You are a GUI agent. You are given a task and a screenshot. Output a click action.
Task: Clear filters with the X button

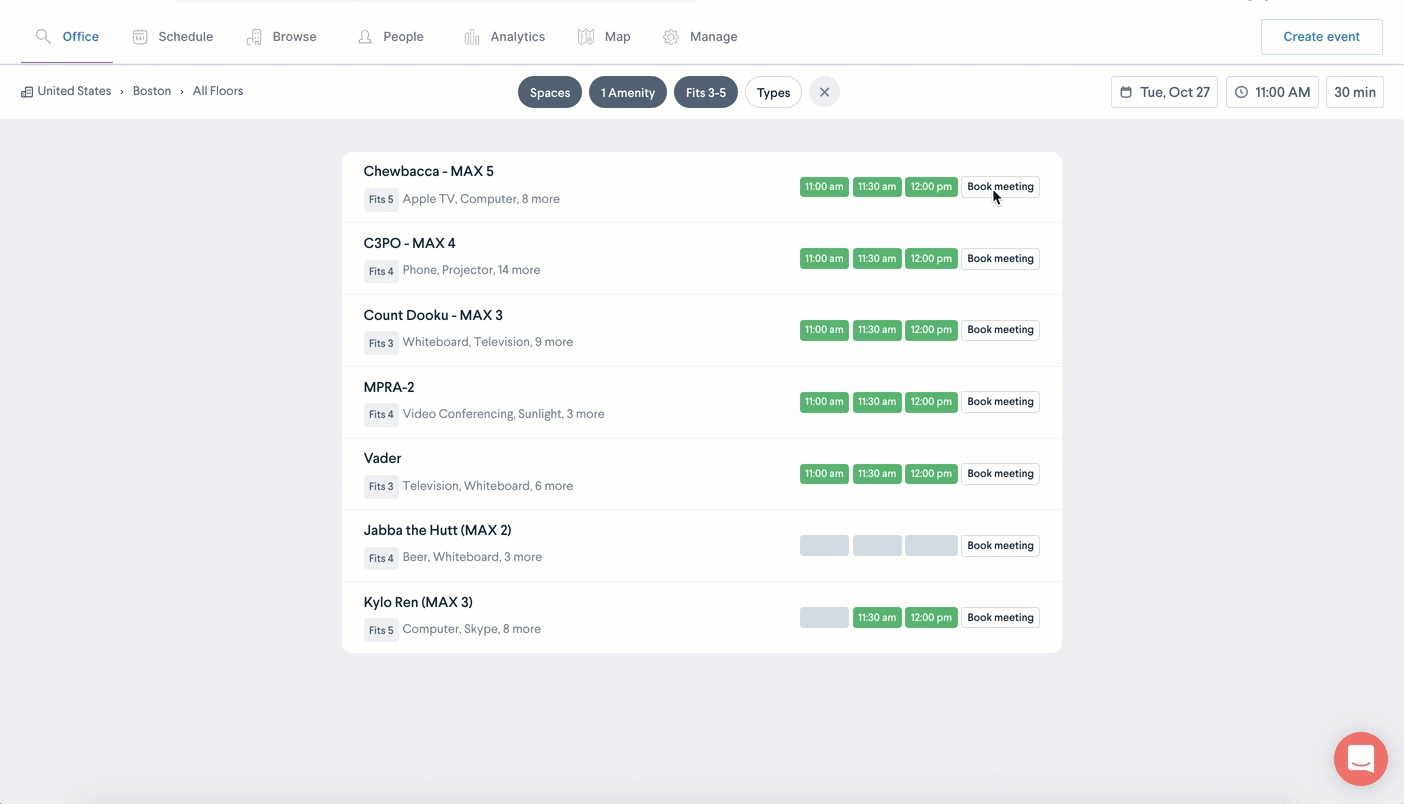click(824, 92)
